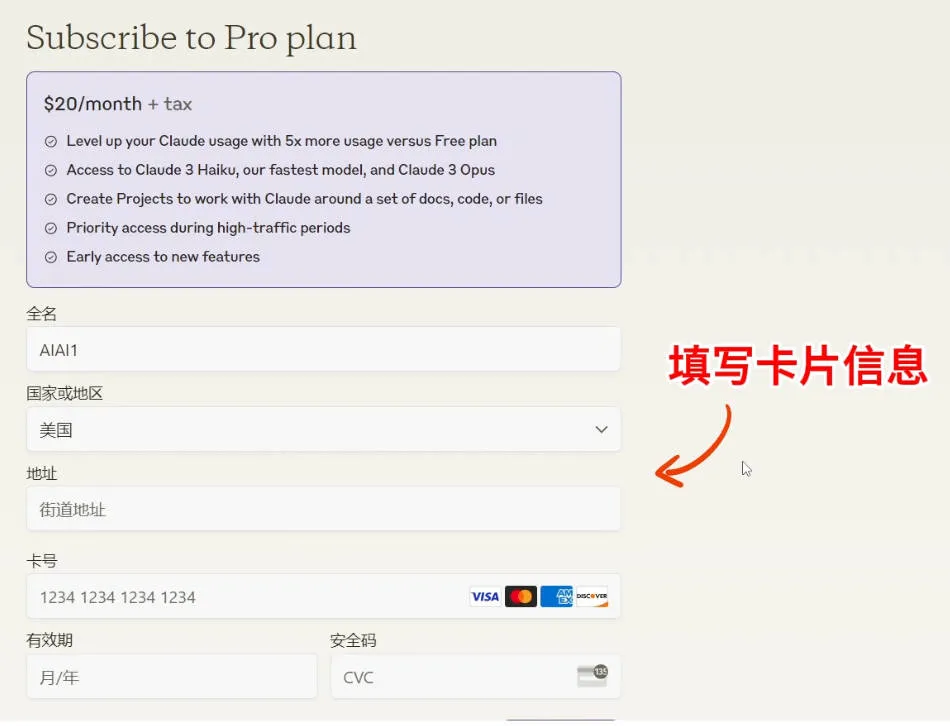Click checkmark icon beside 'Priority access'
This screenshot has width=950, height=726.
(x=51, y=228)
